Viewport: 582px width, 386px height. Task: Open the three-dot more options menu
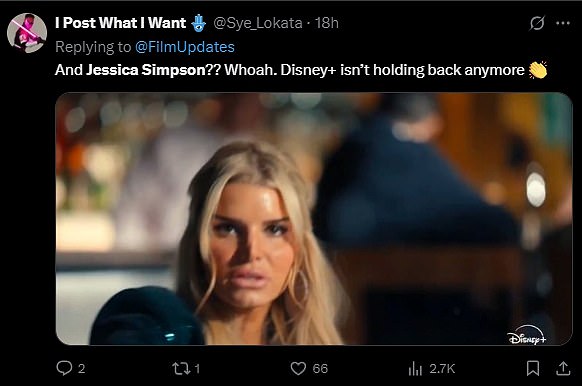click(563, 23)
